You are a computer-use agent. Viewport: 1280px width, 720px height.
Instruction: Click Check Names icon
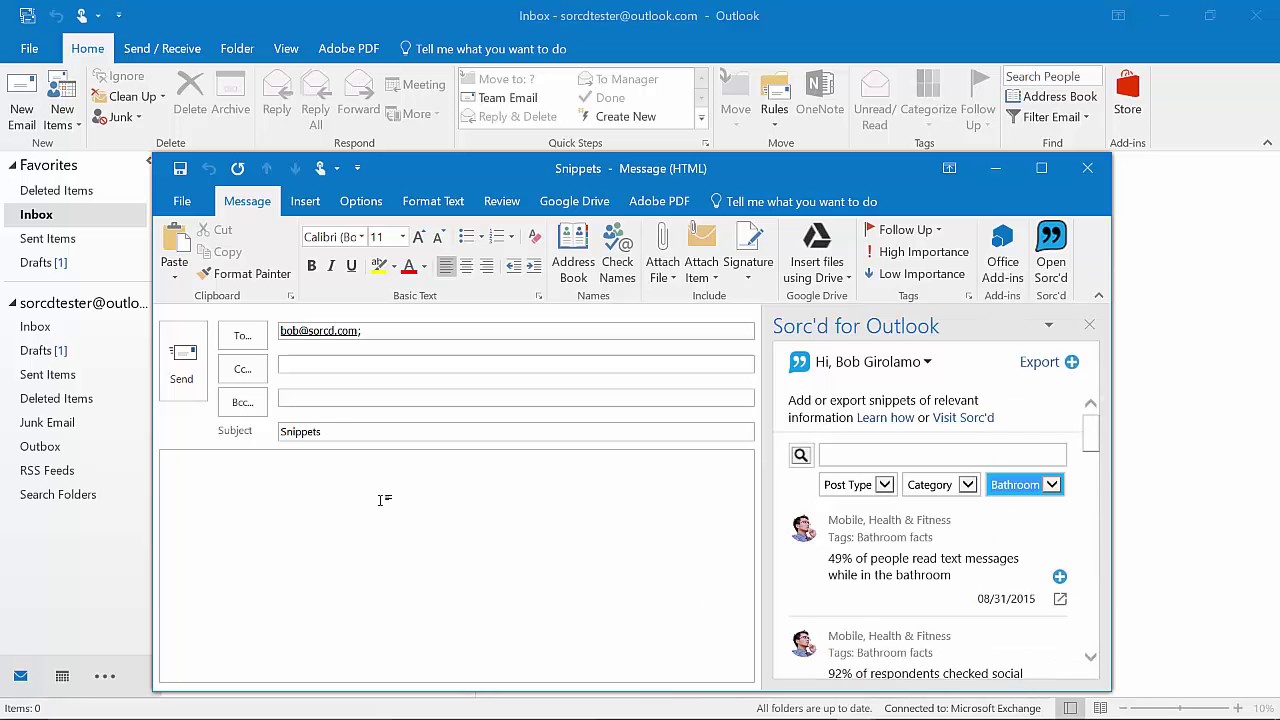(617, 254)
